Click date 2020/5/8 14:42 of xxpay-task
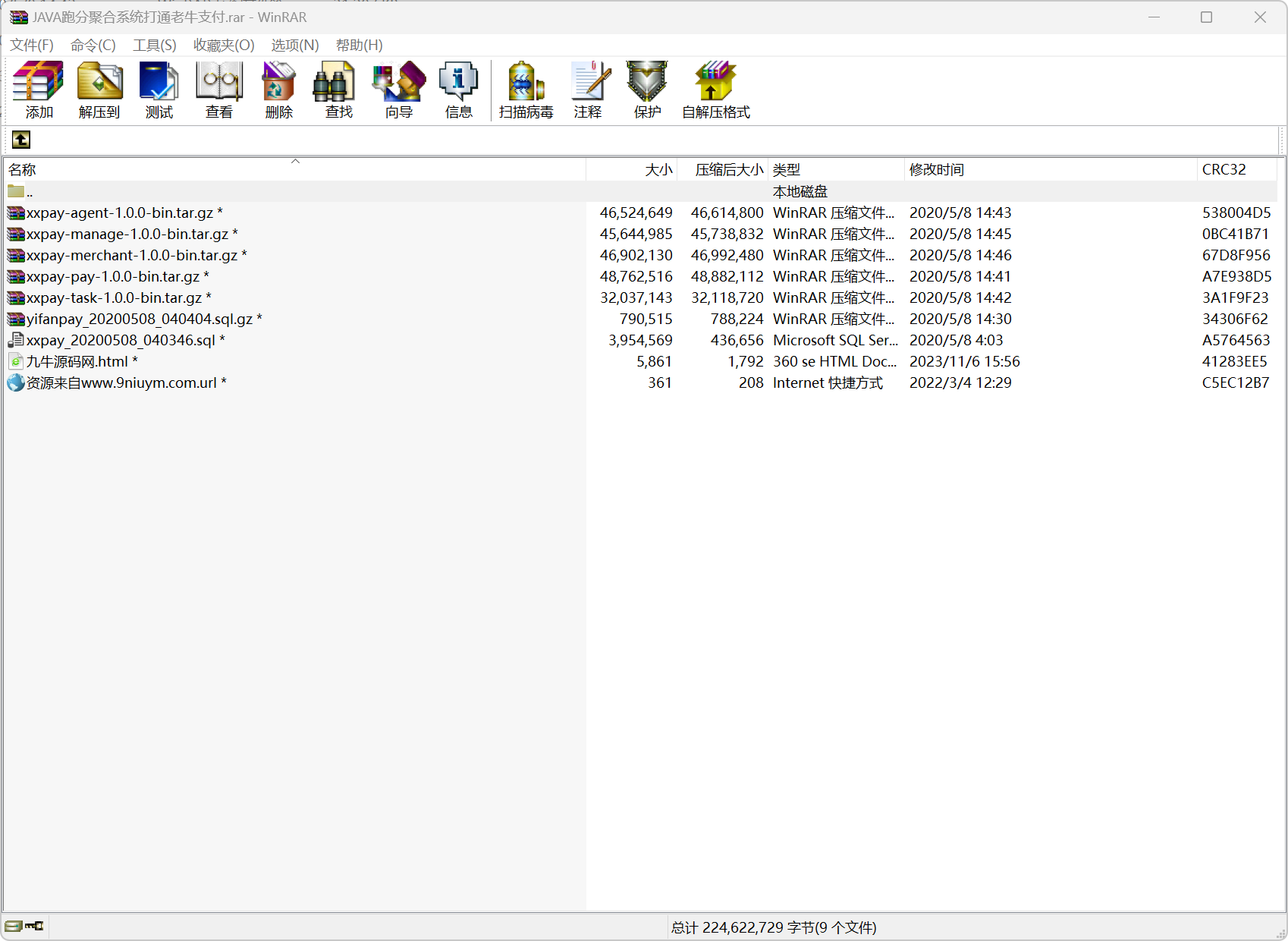 [x=960, y=297]
